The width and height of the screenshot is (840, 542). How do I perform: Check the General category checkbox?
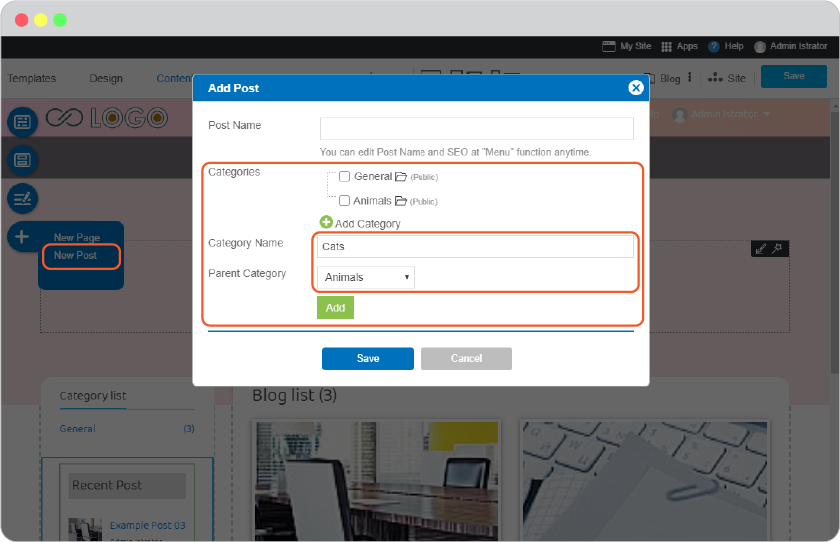click(x=344, y=176)
